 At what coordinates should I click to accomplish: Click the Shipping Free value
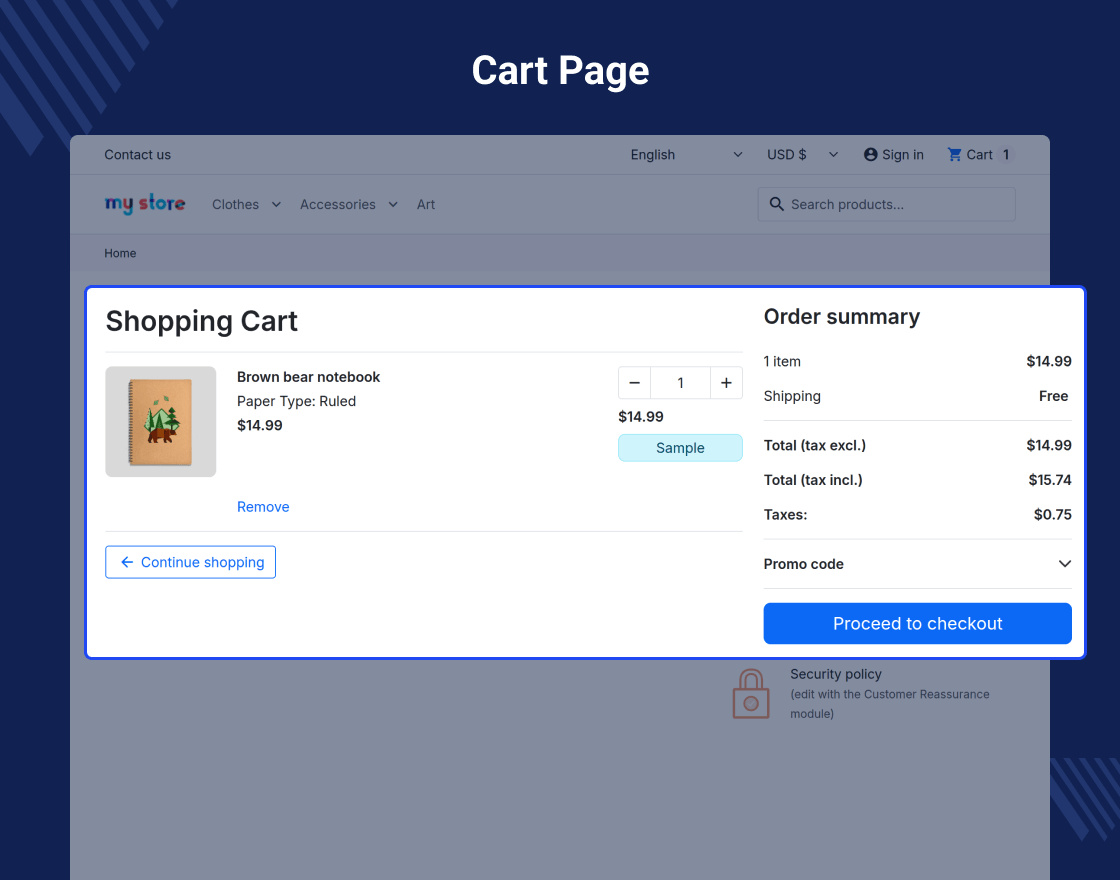click(1054, 396)
